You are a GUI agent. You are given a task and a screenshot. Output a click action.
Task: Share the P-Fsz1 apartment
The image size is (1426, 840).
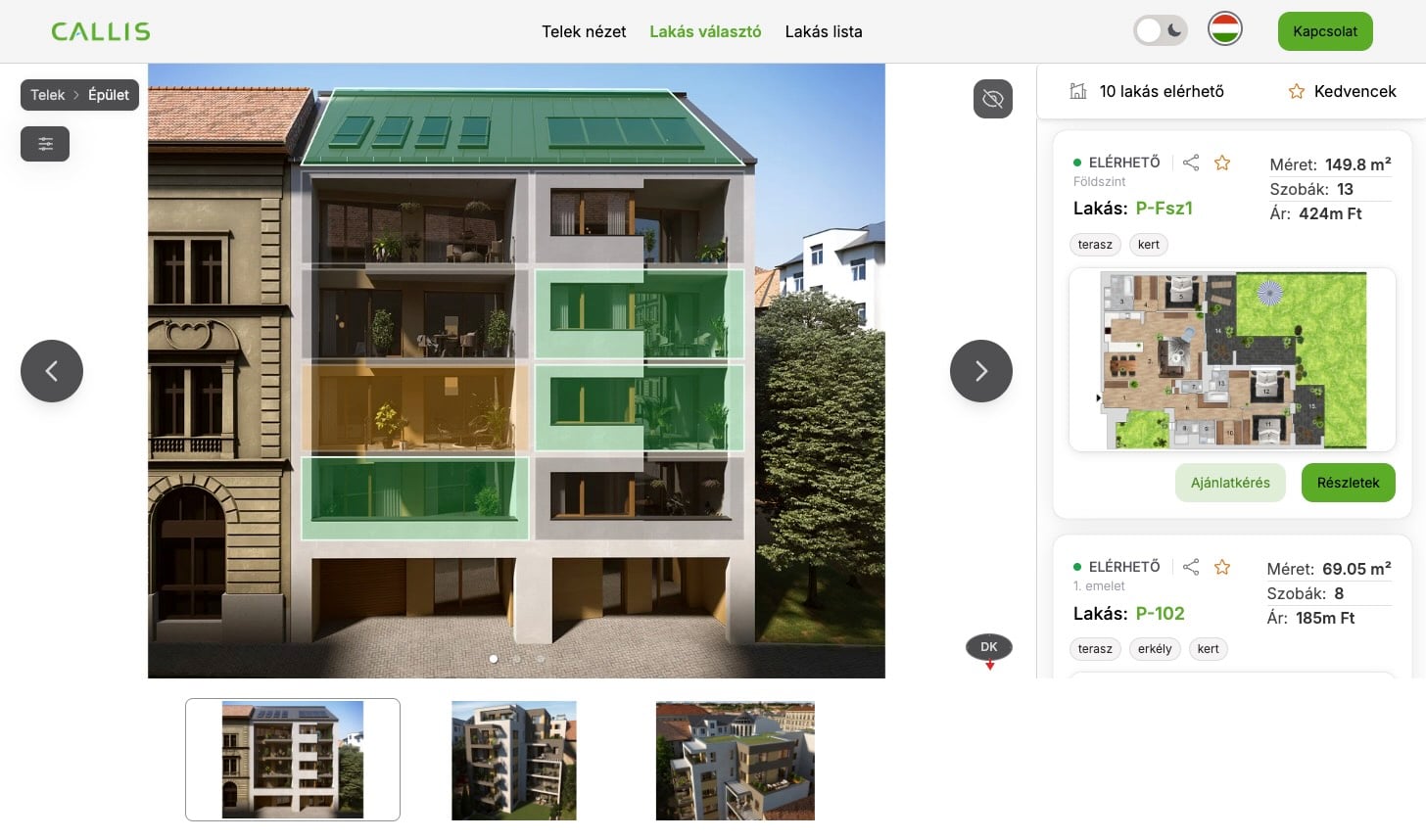pos(1191,163)
